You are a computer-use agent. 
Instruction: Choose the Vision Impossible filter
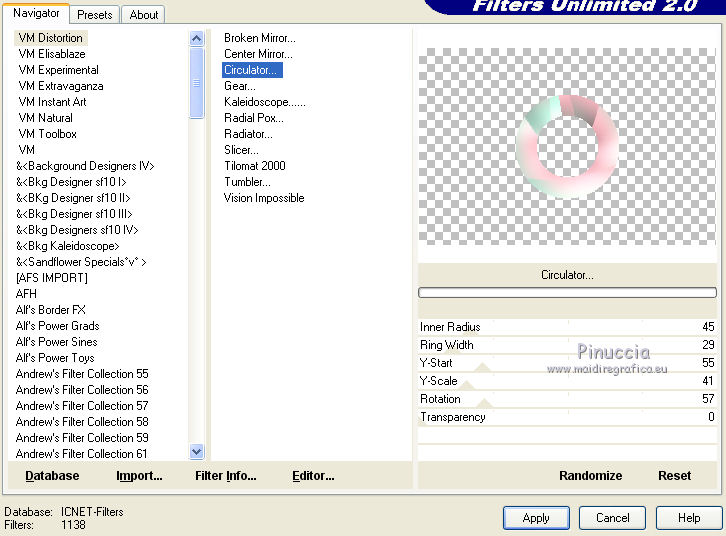click(264, 198)
